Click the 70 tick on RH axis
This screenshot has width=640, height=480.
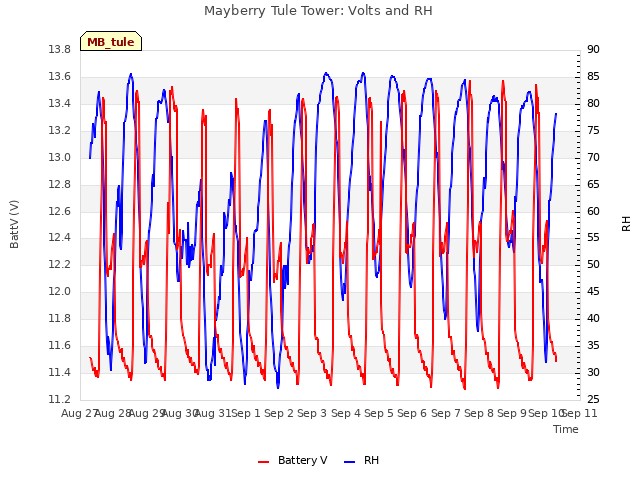(x=593, y=157)
